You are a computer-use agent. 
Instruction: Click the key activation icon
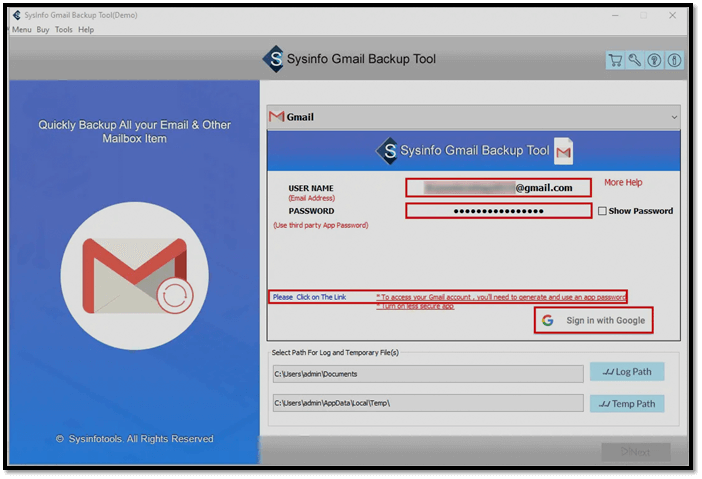(x=635, y=61)
